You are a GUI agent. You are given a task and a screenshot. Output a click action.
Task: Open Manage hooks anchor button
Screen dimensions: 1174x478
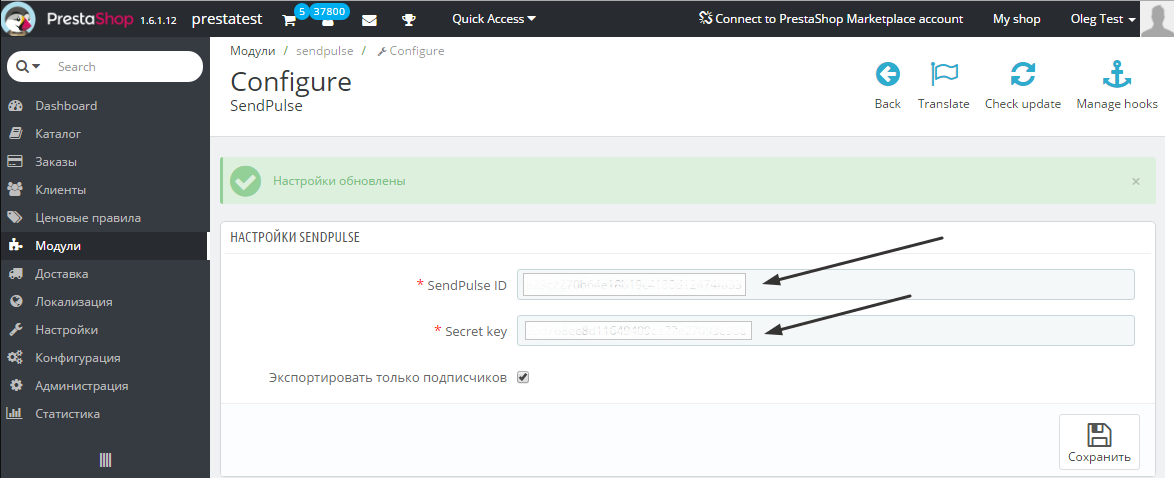coord(1117,86)
